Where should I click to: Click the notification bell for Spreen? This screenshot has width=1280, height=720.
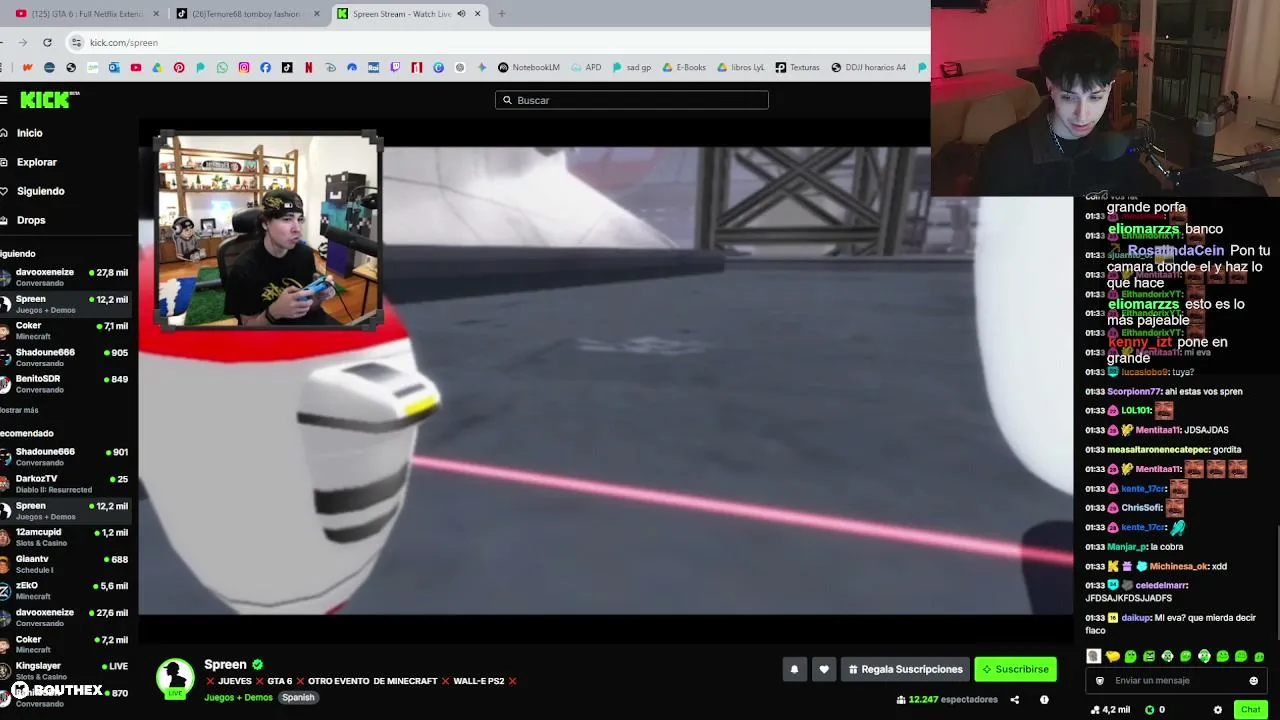pos(794,669)
